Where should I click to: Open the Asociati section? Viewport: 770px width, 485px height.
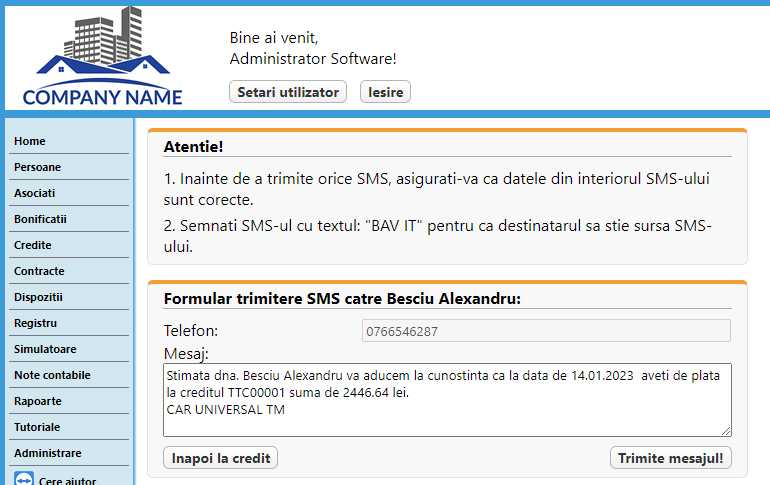(69, 193)
